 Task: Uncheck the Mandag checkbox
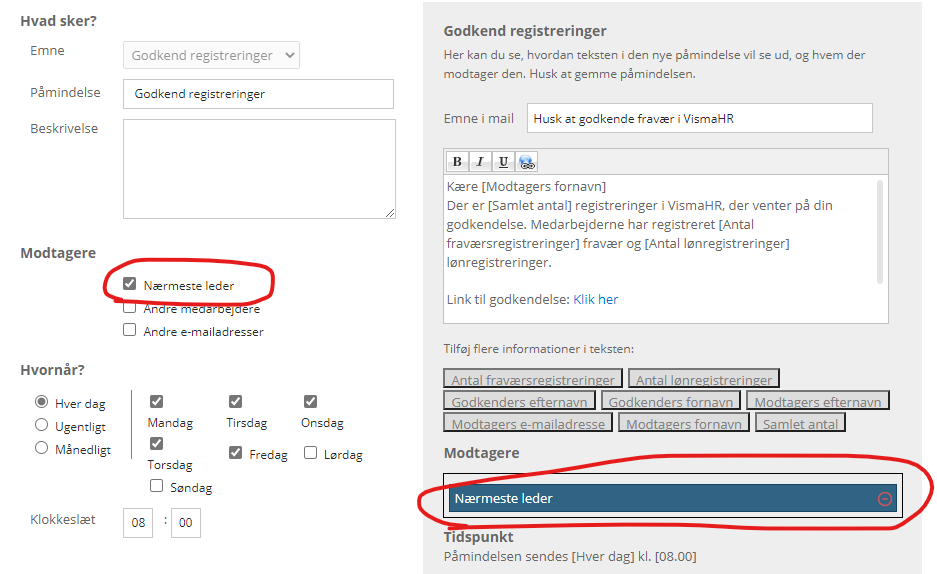157,401
